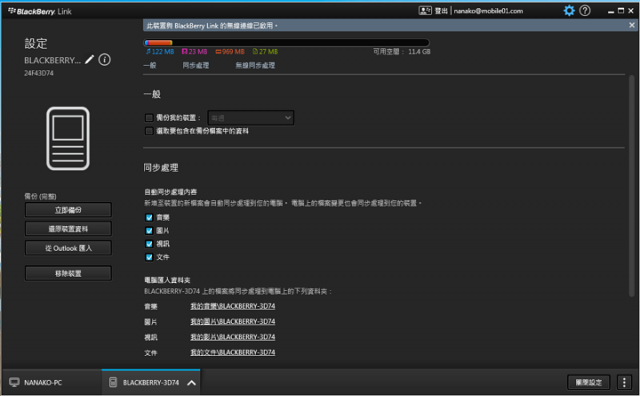Switch to the 同步處理 sync tab
The image size is (640, 396).
(196, 65)
